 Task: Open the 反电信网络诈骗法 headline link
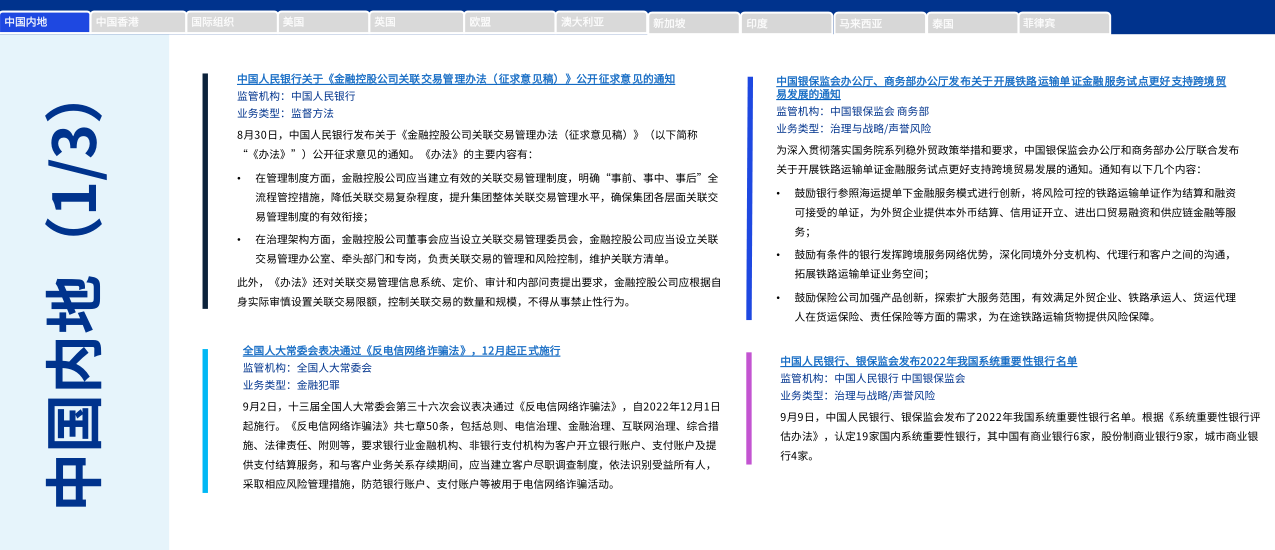coord(401,351)
